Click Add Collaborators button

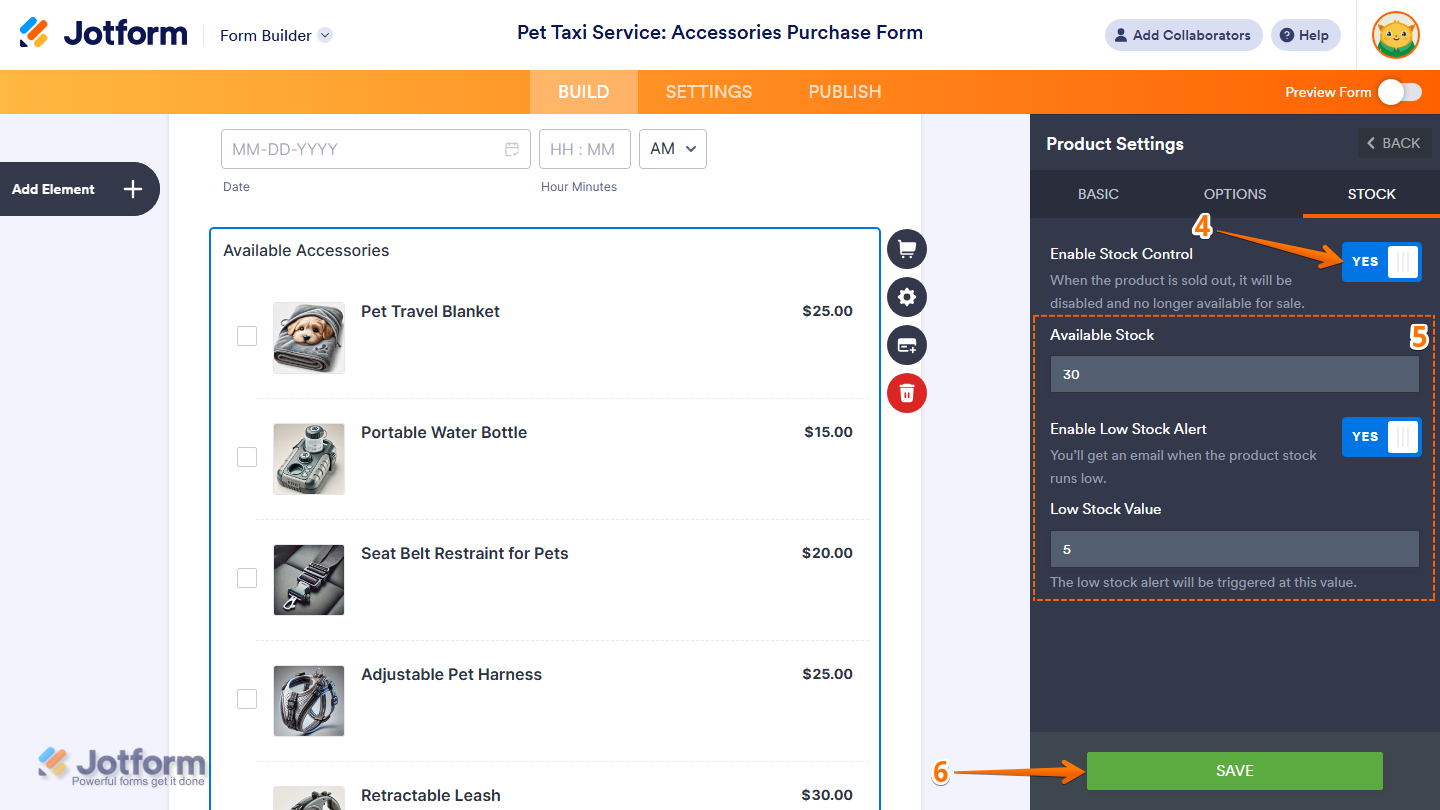[x=1183, y=35]
